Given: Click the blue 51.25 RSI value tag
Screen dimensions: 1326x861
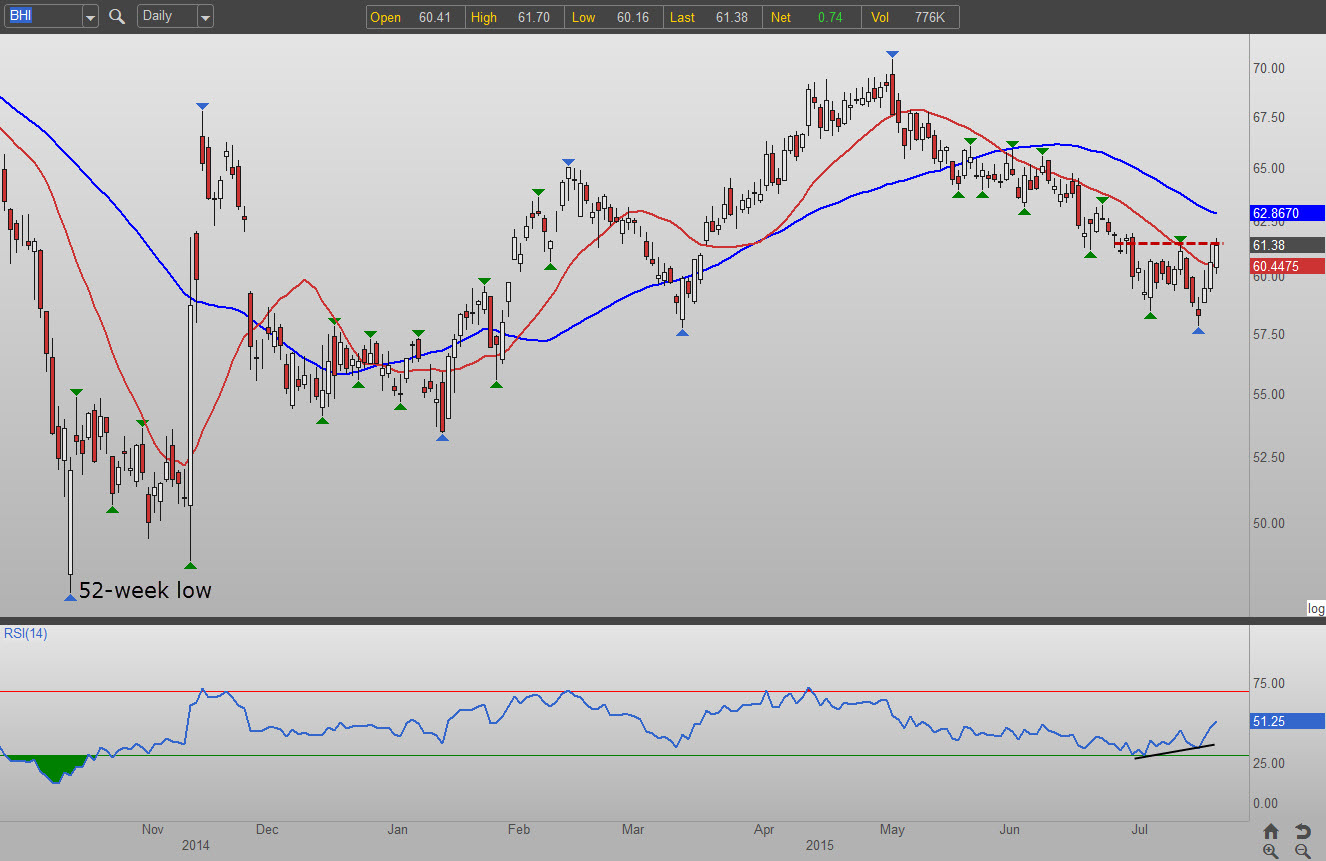Looking at the screenshot, I should 1287,720.
